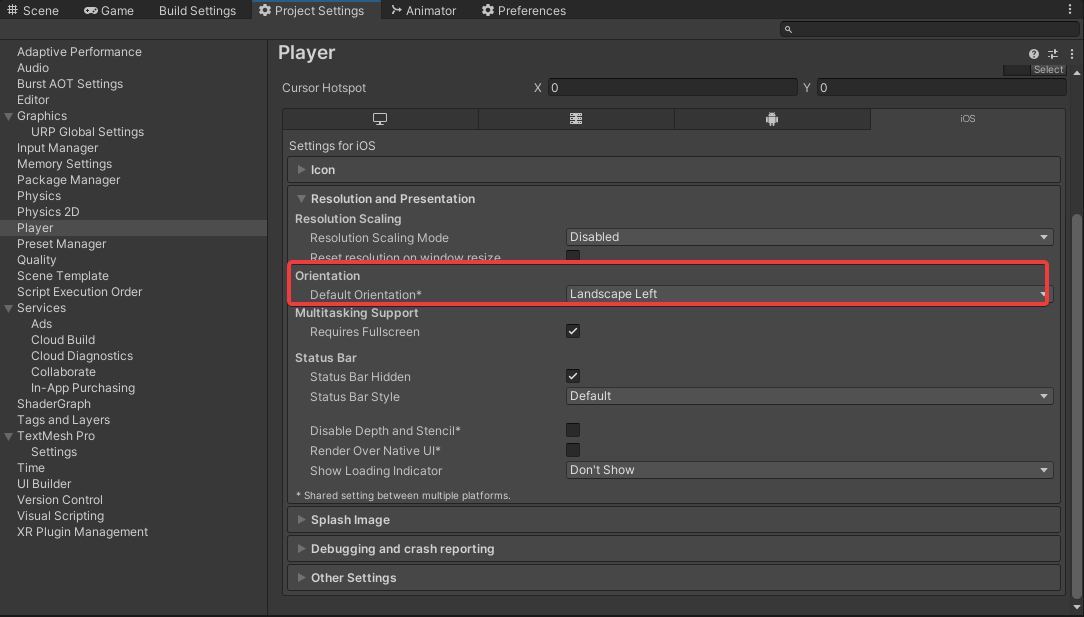Open the Default Orientation dropdown
The height and width of the screenshot is (617, 1084).
tap(808, 294)
